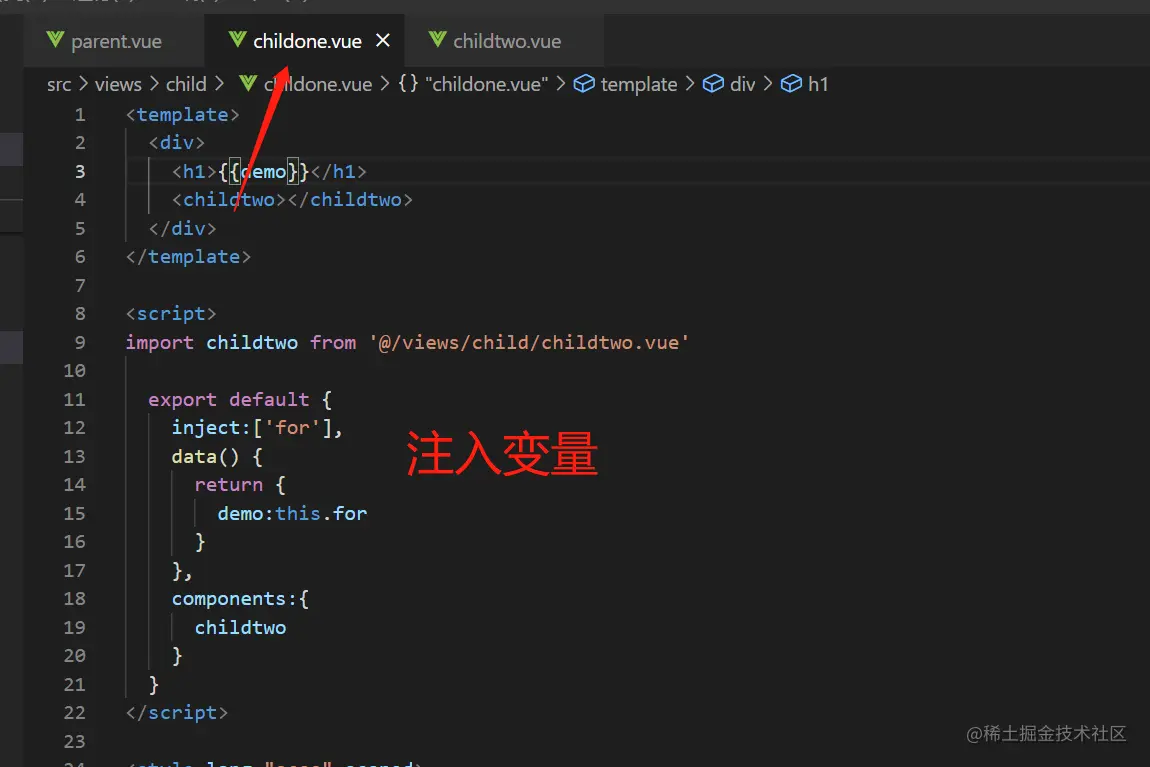
Task: Open the 'template' breadcrumb symbol list
Action: 639,84
